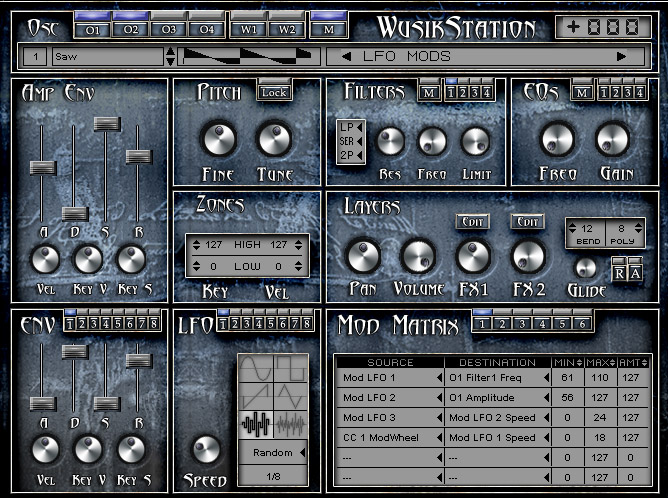Select Filters slot 2 tab
Image resolution: width=668 pixels, height=498 pixels.
463,89
